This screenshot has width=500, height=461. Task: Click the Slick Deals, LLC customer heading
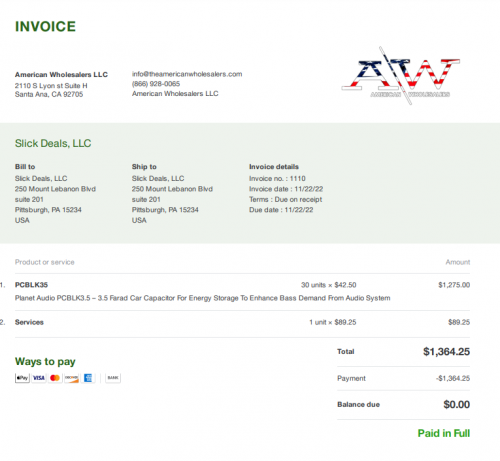(53, 143)
